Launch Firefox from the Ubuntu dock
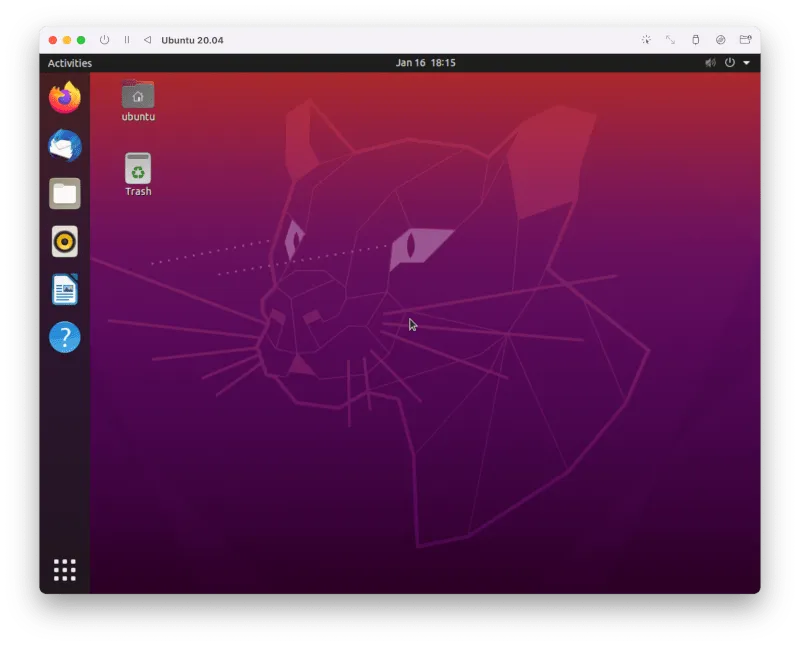This screenshot has height=646, width=800. (65, 97)
